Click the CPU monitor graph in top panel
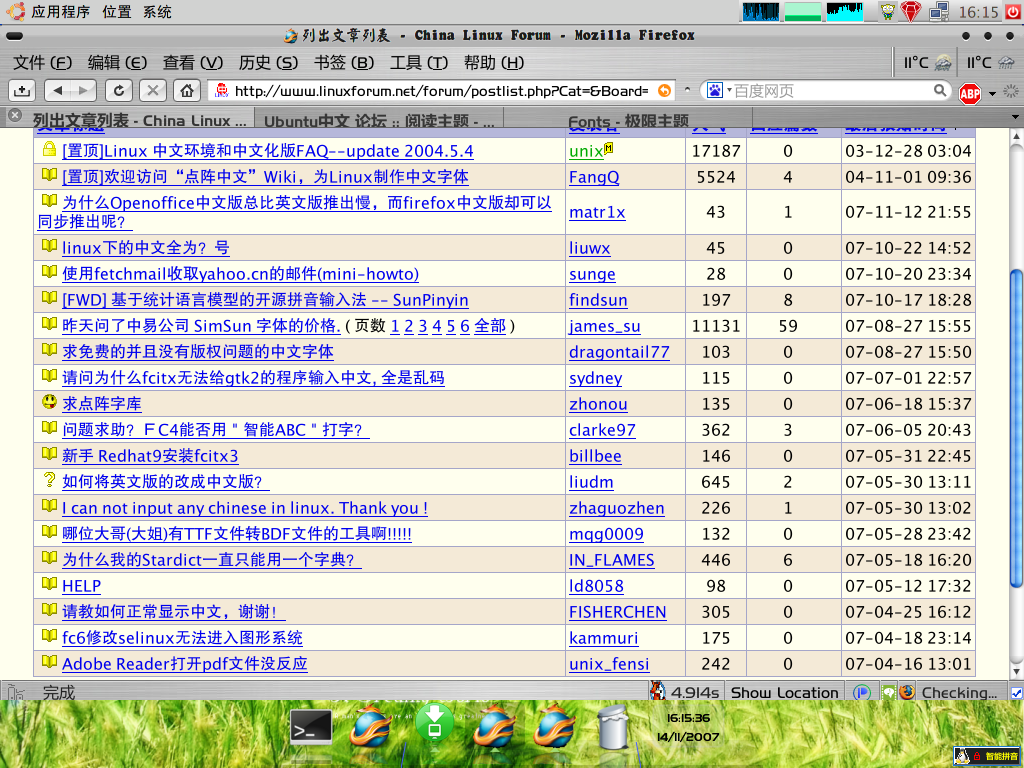Screen dimensions: 1024x768 760,12
